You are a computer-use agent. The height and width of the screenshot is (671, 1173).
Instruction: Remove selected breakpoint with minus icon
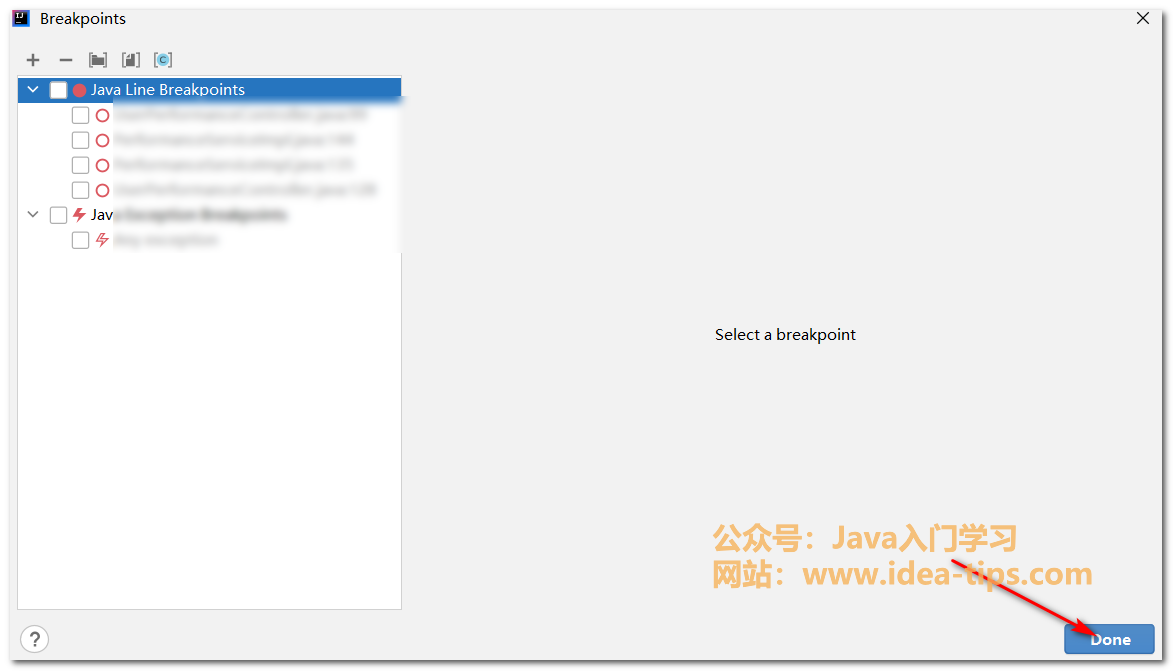(66, 60)
